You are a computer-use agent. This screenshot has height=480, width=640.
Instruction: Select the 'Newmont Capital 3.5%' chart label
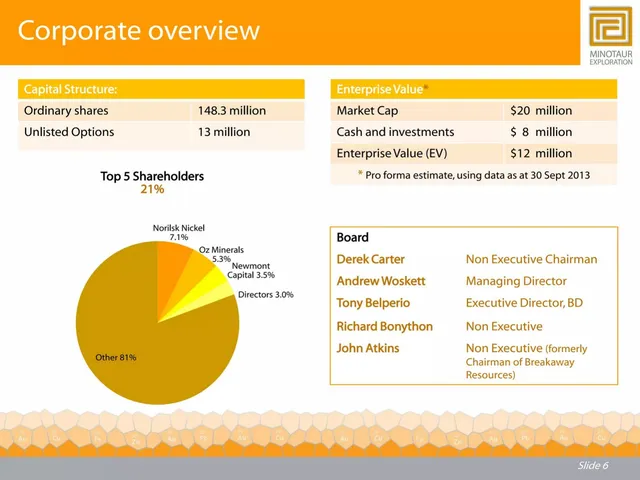(251, 271)
